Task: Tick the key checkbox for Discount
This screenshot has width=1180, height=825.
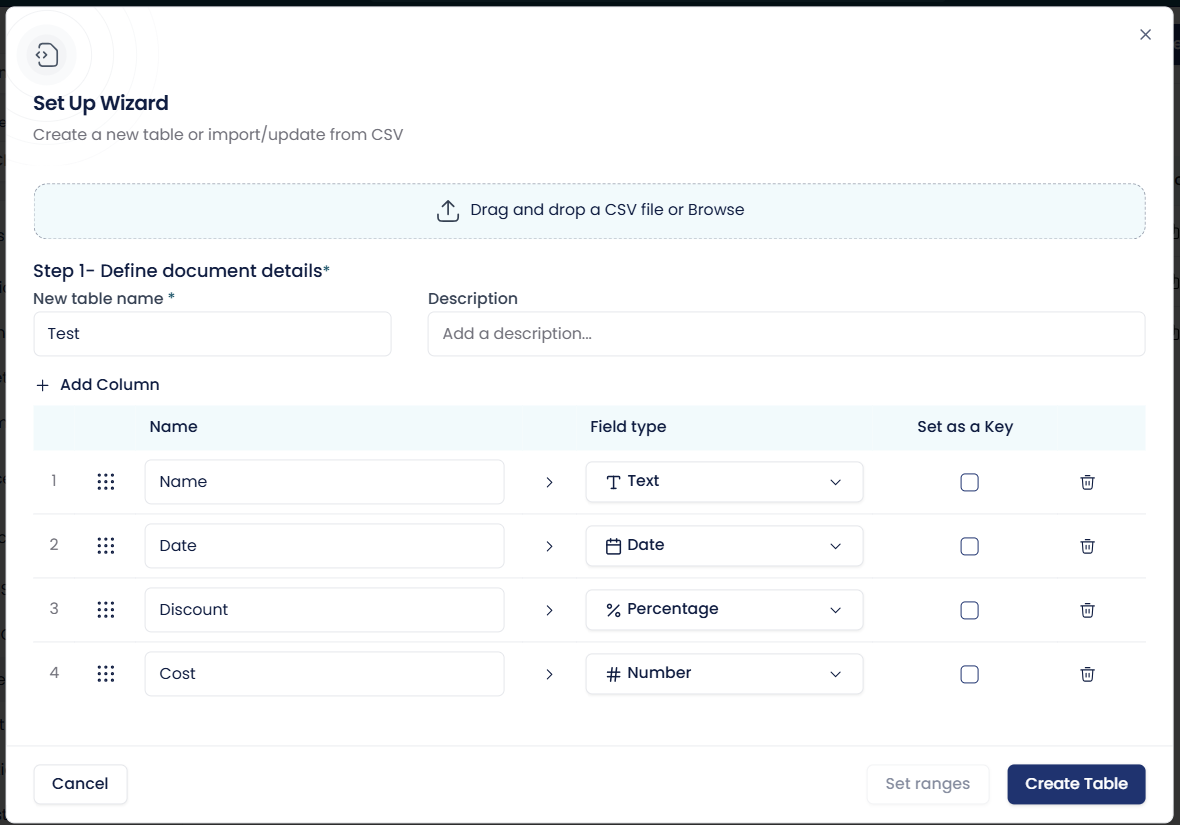Action: (x=969, y=610)
